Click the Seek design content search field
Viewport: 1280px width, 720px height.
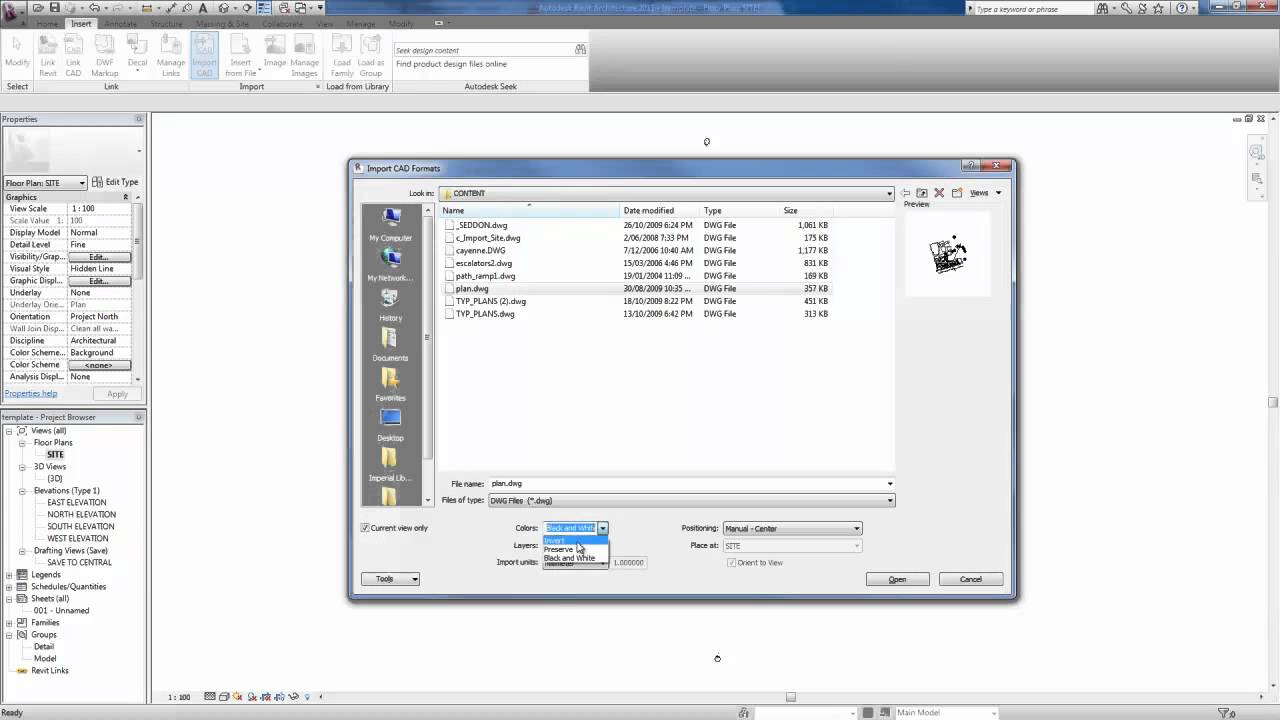click(x=483, y=50)
